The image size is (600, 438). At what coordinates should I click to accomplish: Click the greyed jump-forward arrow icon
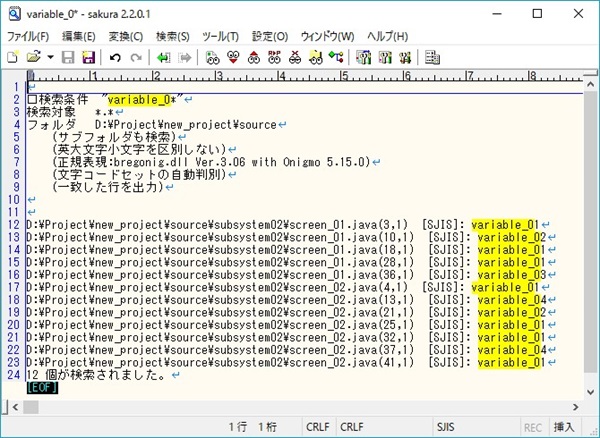185,58
